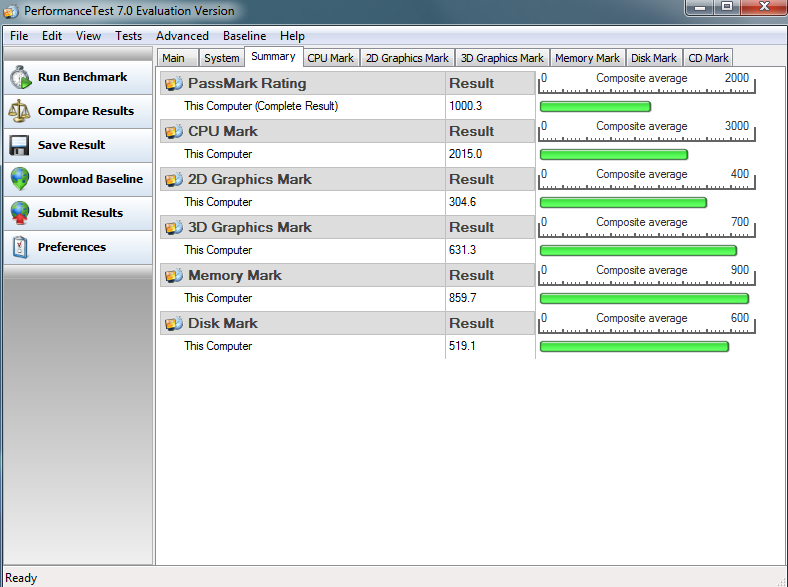Open the File menu
The height and width of the screenshot is (587, 788).
(x=19, y=36)
